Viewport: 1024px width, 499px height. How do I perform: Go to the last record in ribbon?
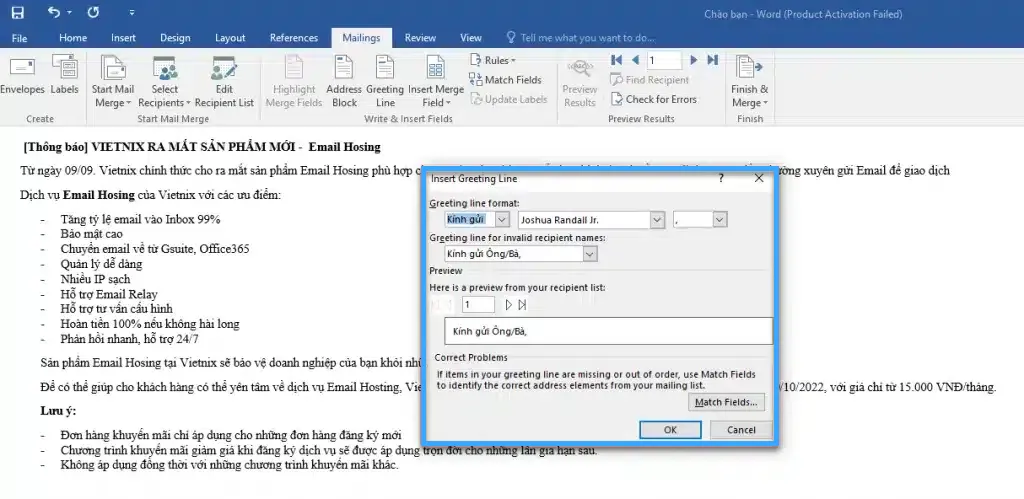(x=712, y=60)
